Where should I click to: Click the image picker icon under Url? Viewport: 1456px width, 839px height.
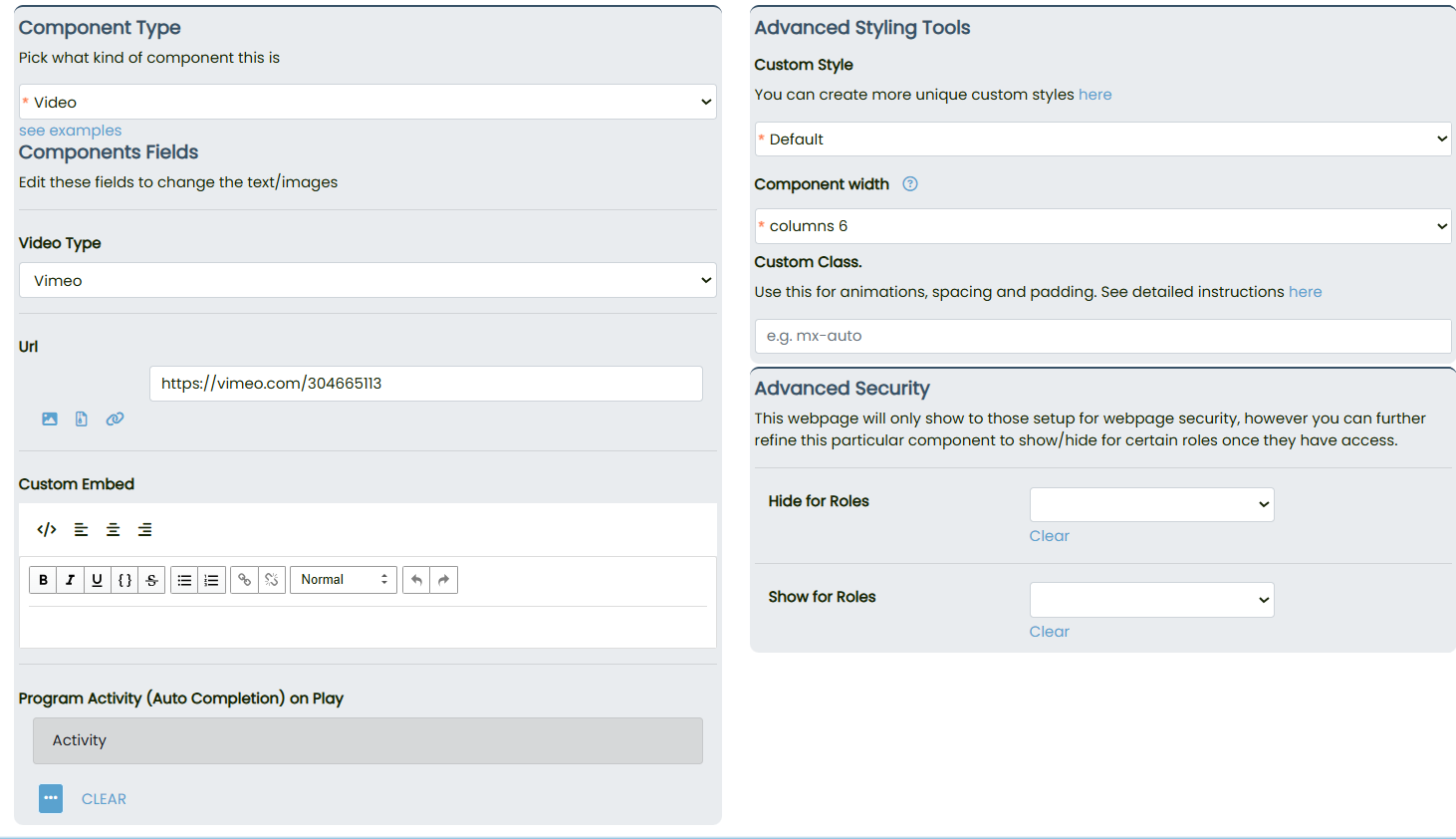[x=50, y=419]
